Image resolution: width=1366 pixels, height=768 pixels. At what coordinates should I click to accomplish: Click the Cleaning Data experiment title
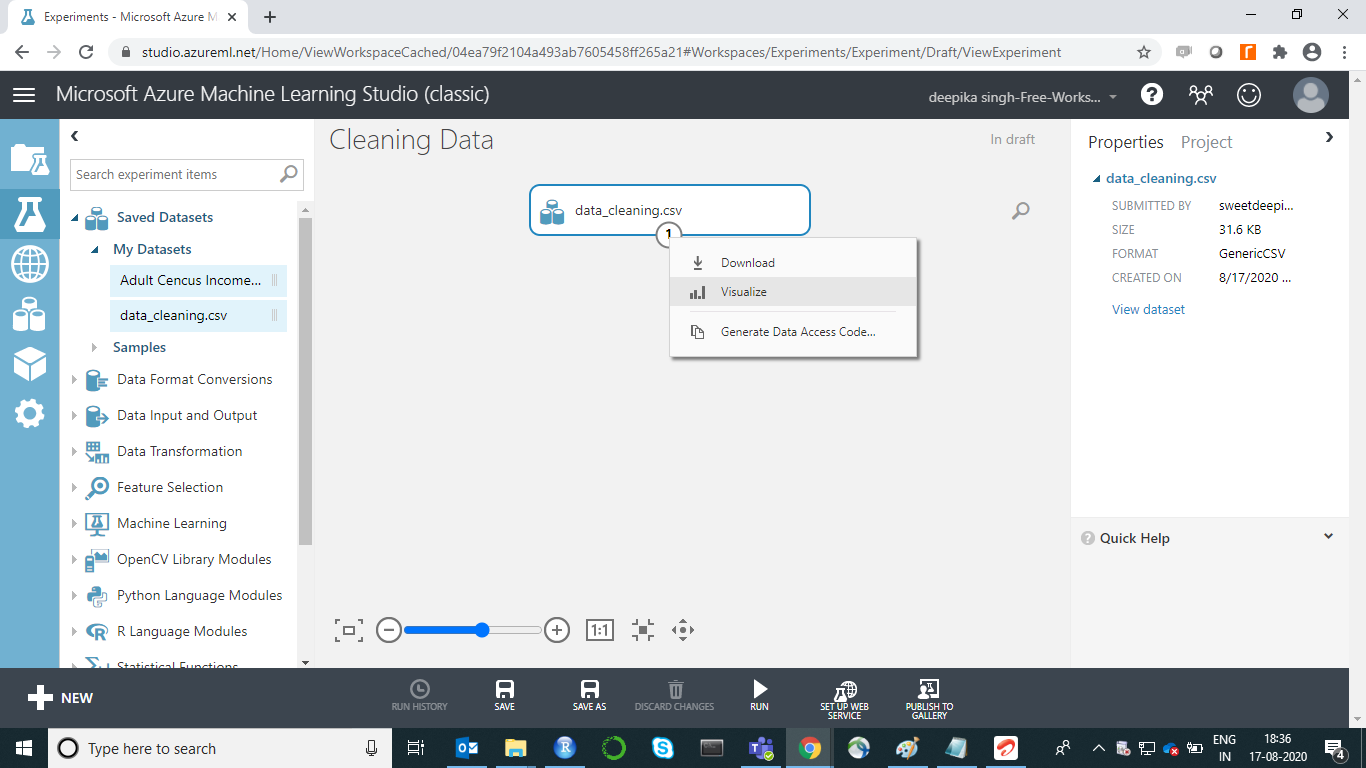(412, 141)
